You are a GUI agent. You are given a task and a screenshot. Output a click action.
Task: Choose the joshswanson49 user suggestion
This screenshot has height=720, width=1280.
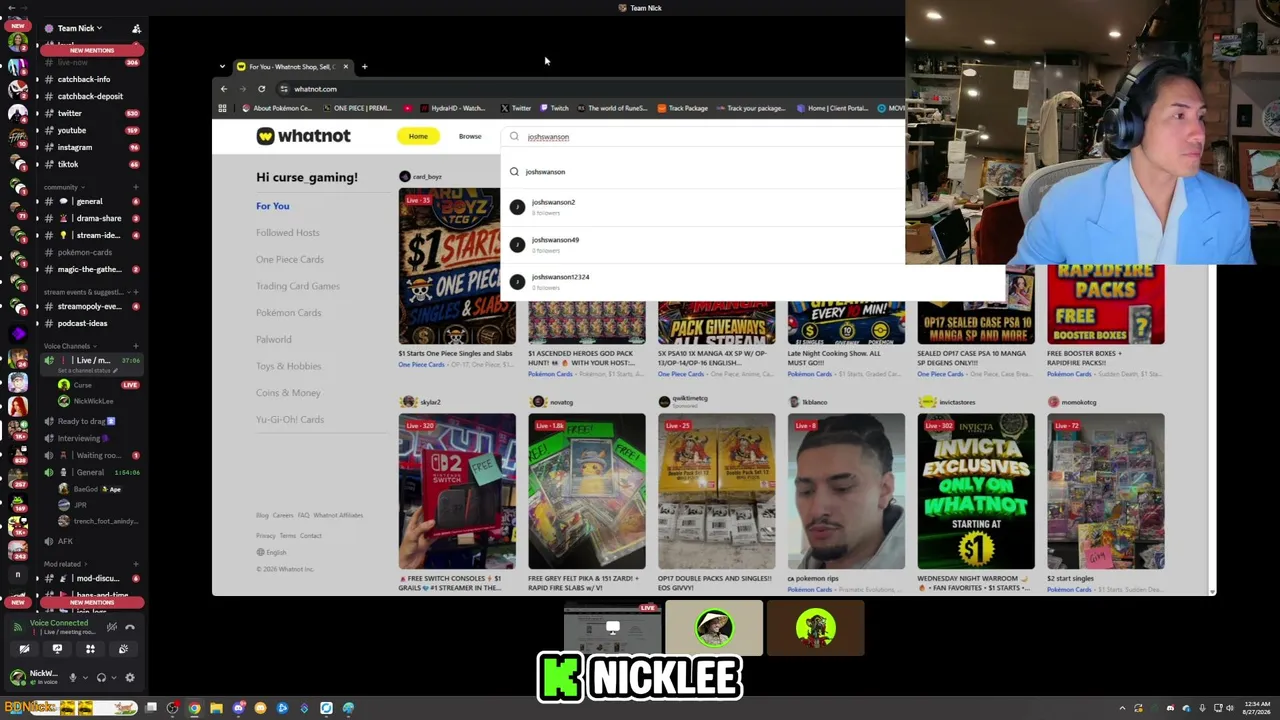(703, 244)
